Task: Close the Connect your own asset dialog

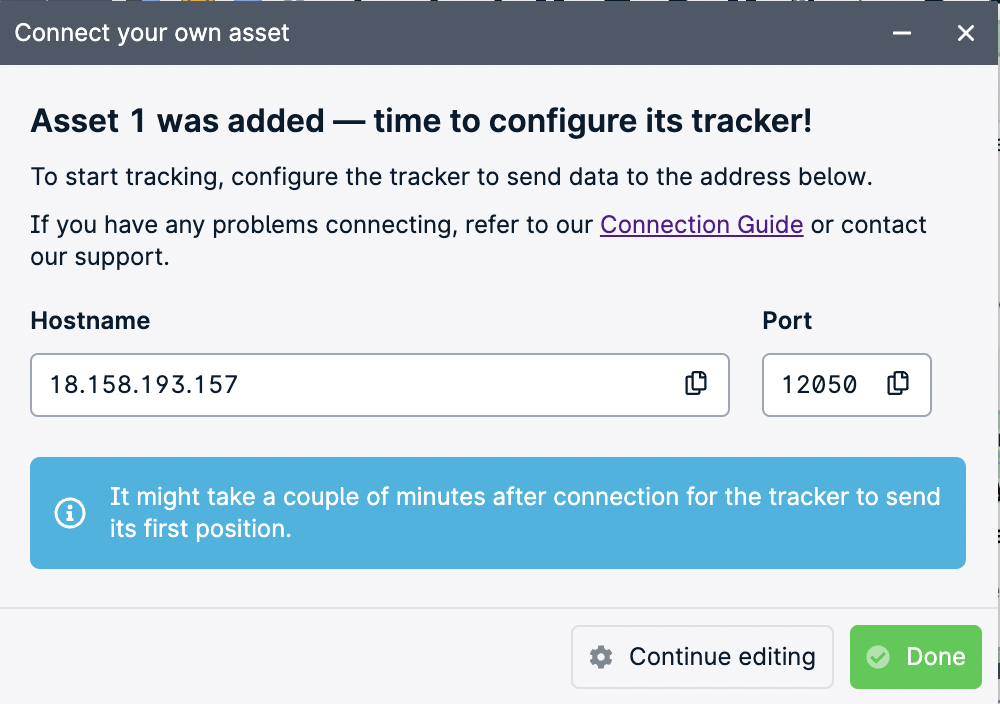Action: (966, 33)
